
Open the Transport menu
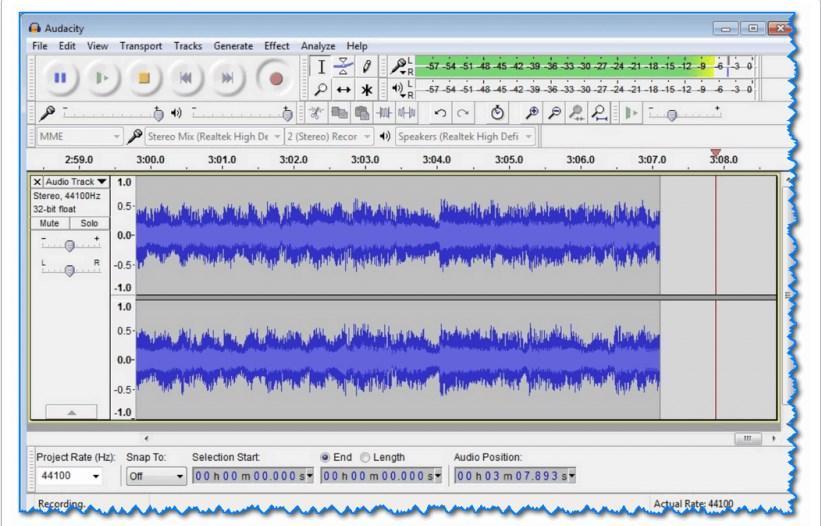(x=141, y=46)
